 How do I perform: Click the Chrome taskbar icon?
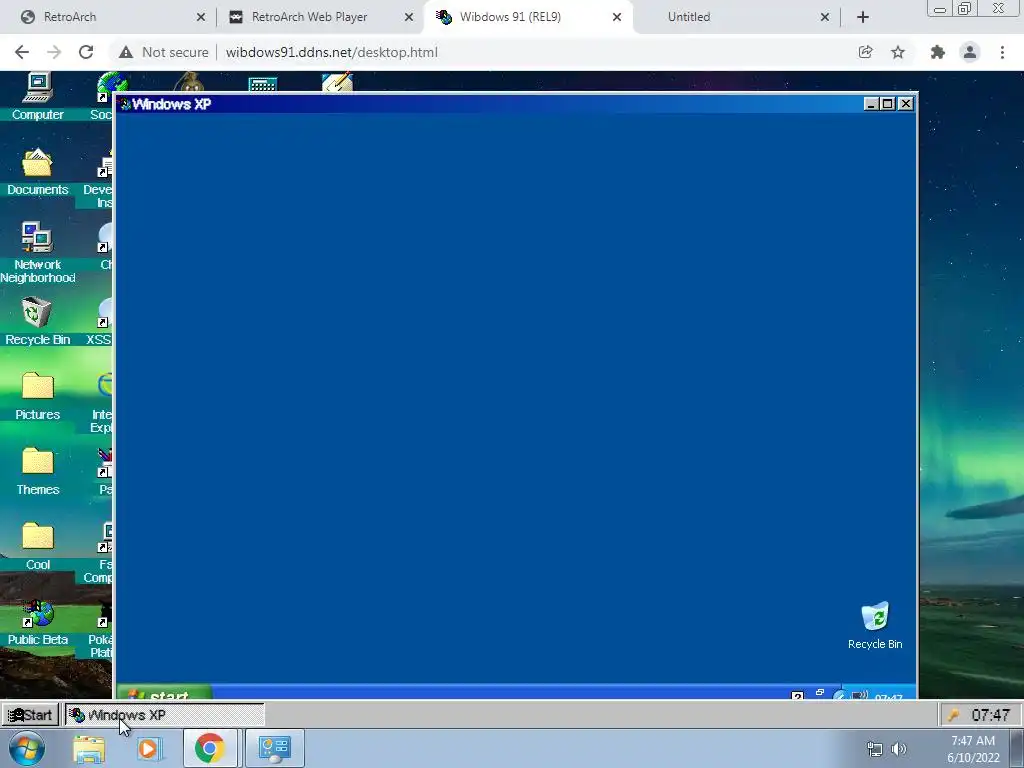(x=210, y=748)
